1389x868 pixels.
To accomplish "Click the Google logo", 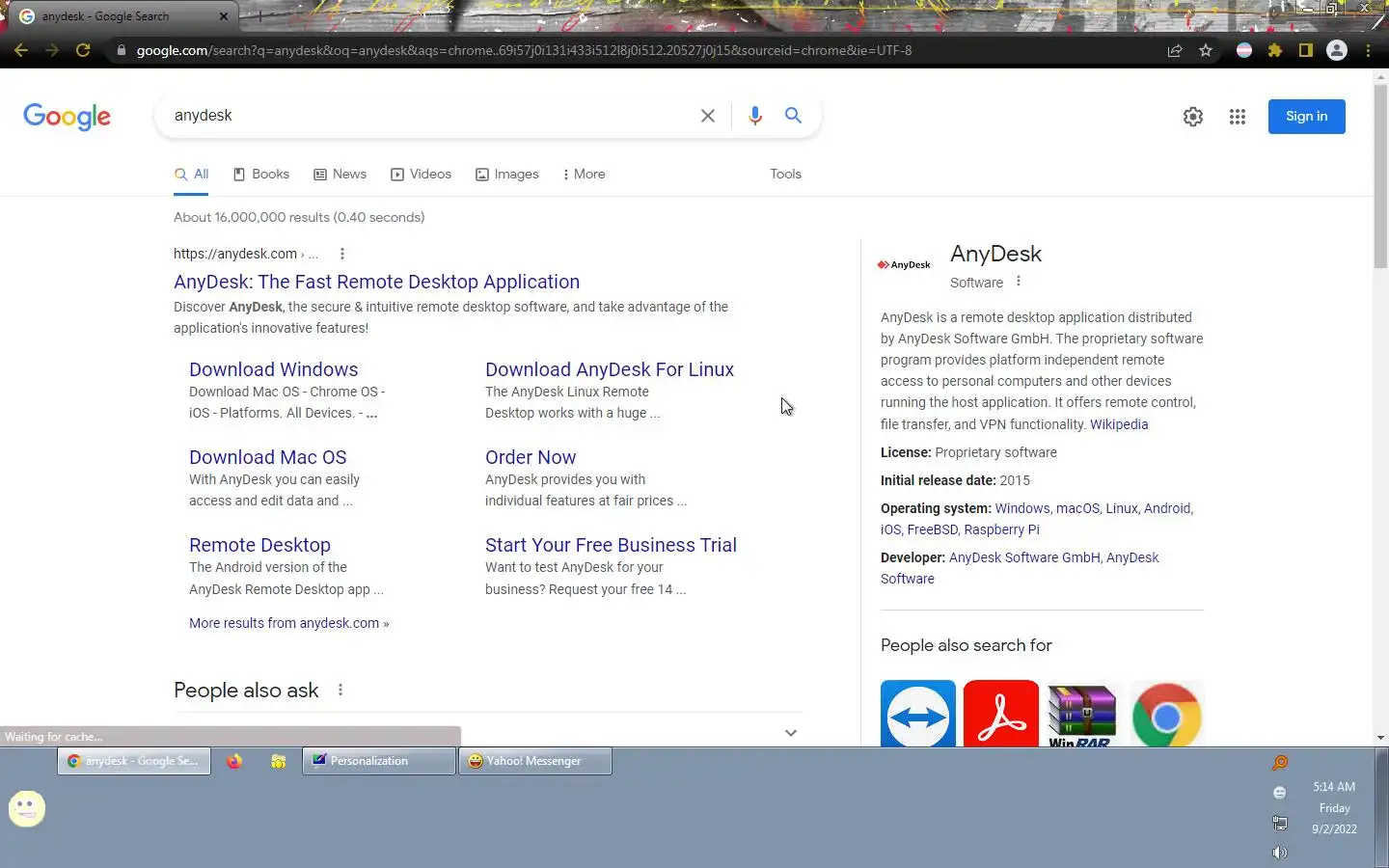I will click(67, 117).
